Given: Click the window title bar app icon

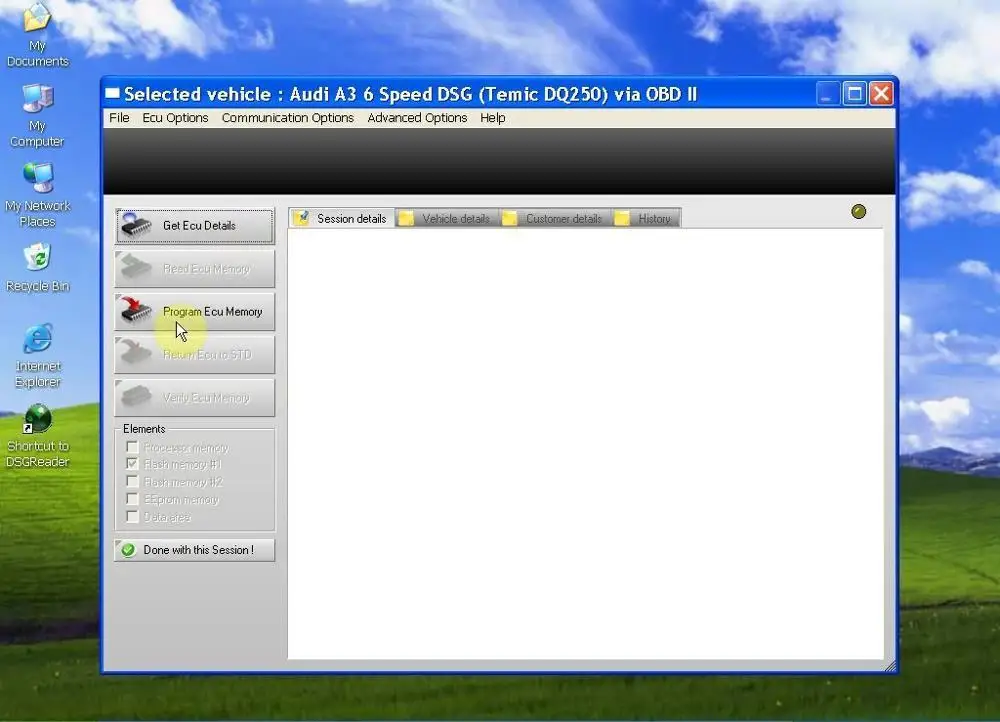Looking at the screenshot, I should tap(112, 94).
